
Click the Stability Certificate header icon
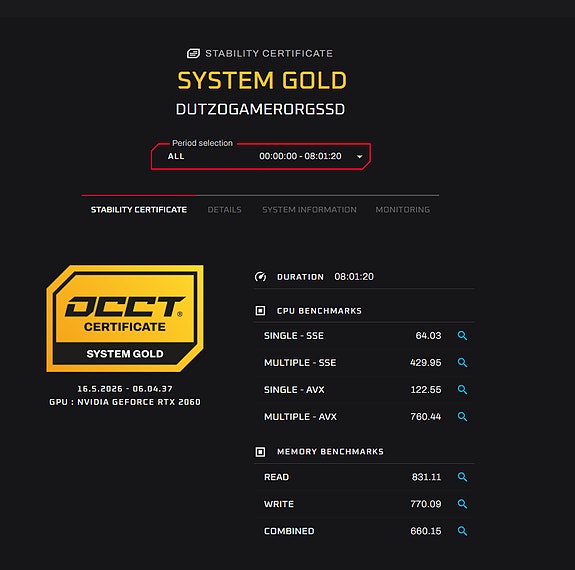193,54
